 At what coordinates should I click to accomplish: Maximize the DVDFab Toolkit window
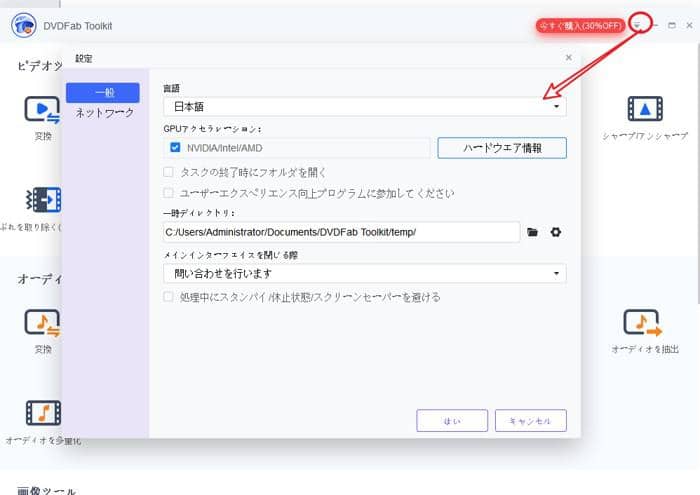click(x=672, y=25)
